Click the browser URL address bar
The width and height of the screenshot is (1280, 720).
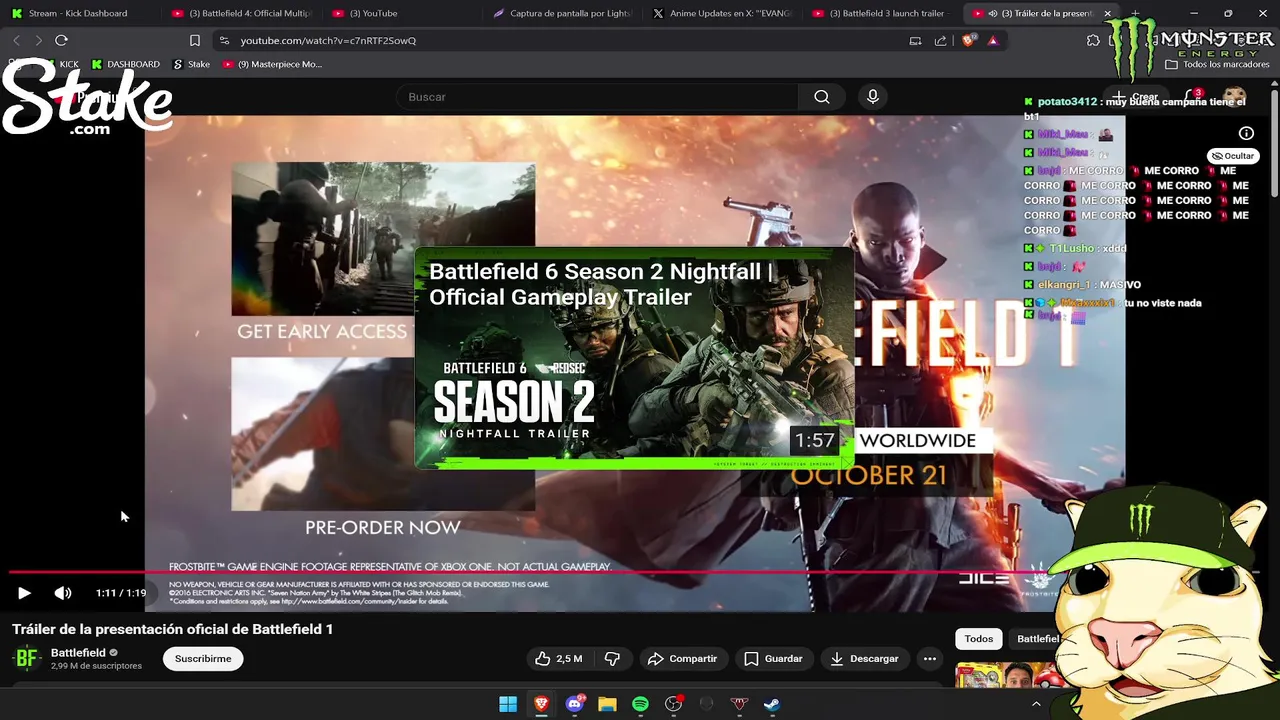tap(560, 40)
